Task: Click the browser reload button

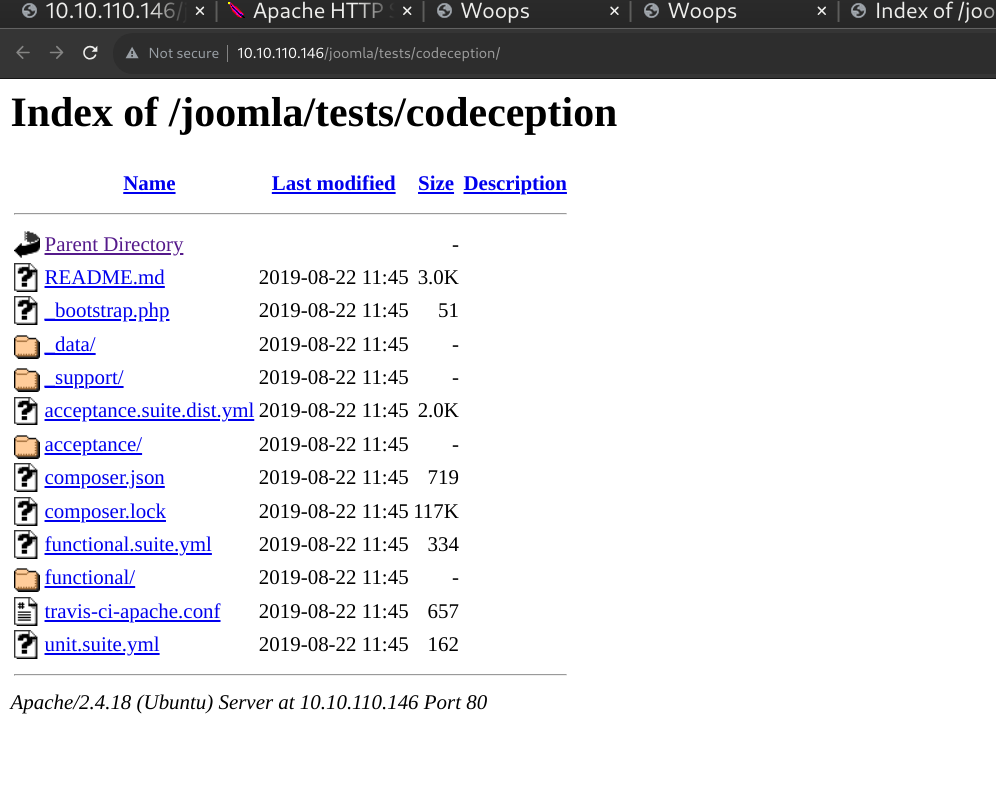Action: coord(90,53)
